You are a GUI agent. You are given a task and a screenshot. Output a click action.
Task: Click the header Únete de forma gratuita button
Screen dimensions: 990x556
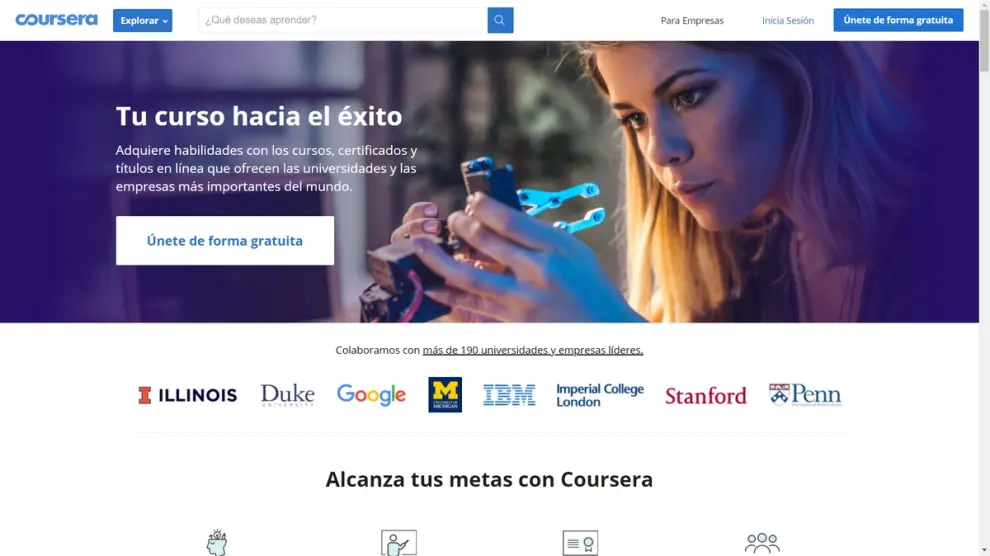[898, 20]
